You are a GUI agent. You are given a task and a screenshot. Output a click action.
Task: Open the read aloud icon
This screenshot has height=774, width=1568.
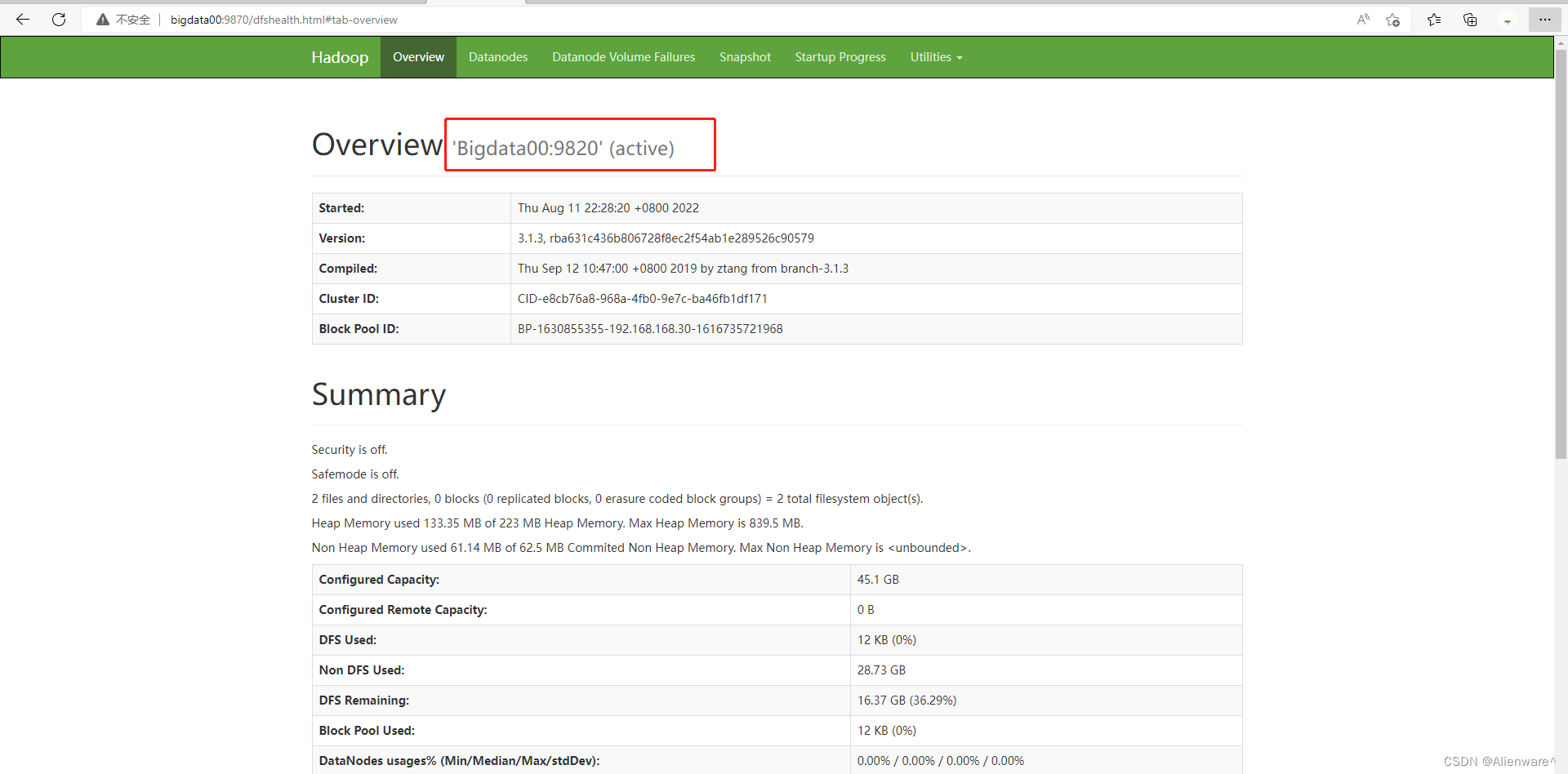click(x=1363, y=20)
